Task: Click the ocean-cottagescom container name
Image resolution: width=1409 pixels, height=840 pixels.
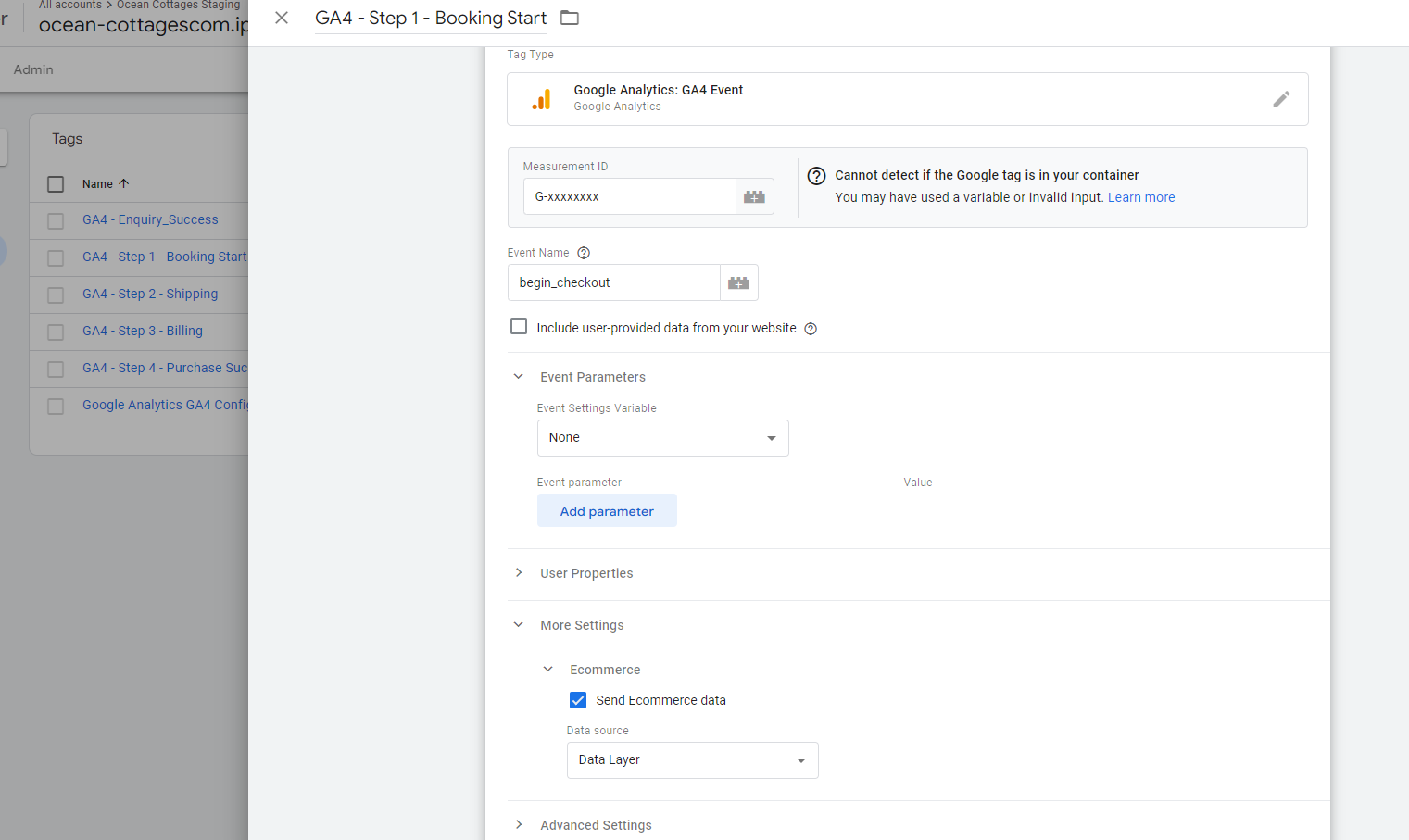Action: (x=144, y=25)
